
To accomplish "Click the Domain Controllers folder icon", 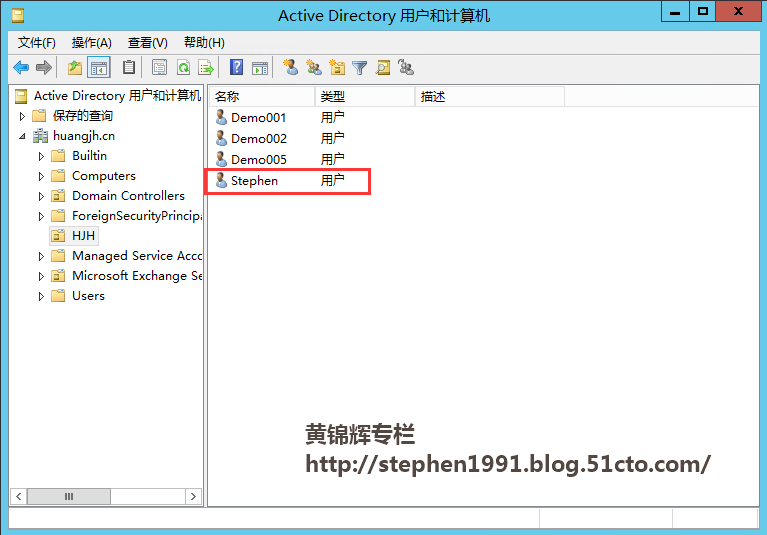I will click(58, 196).
